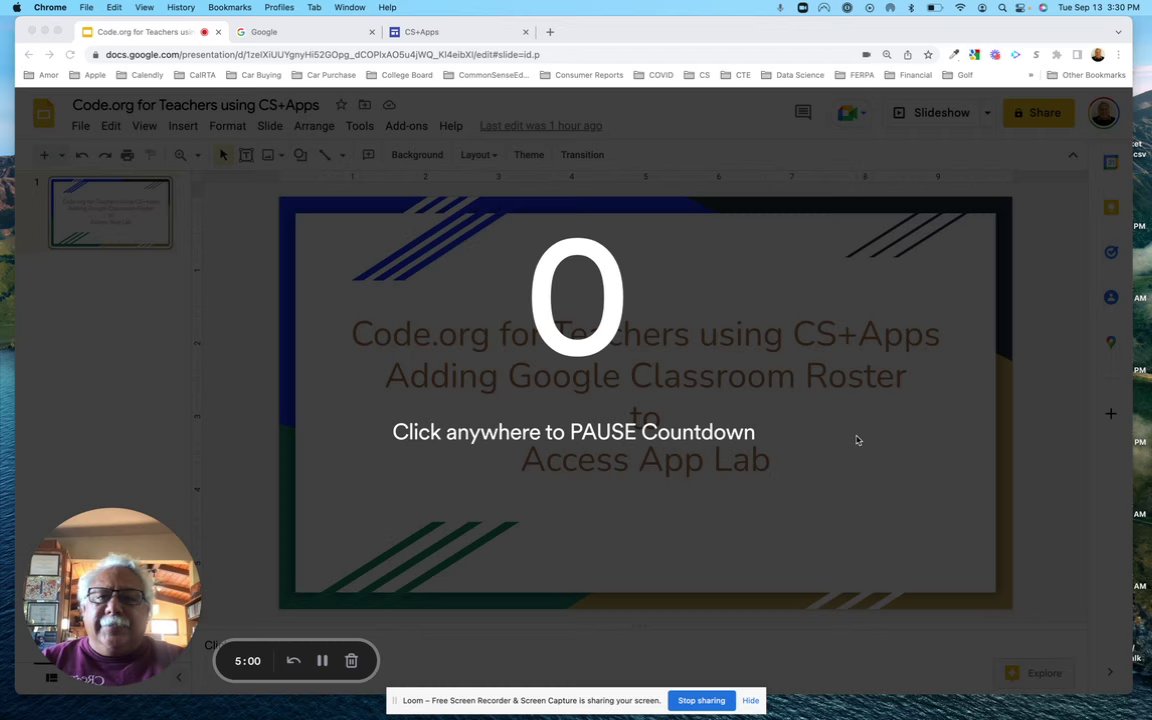The image size is (1152, 720).
Task: Open the Other Bookmarks folder
Action: (x=1086, y=75)
